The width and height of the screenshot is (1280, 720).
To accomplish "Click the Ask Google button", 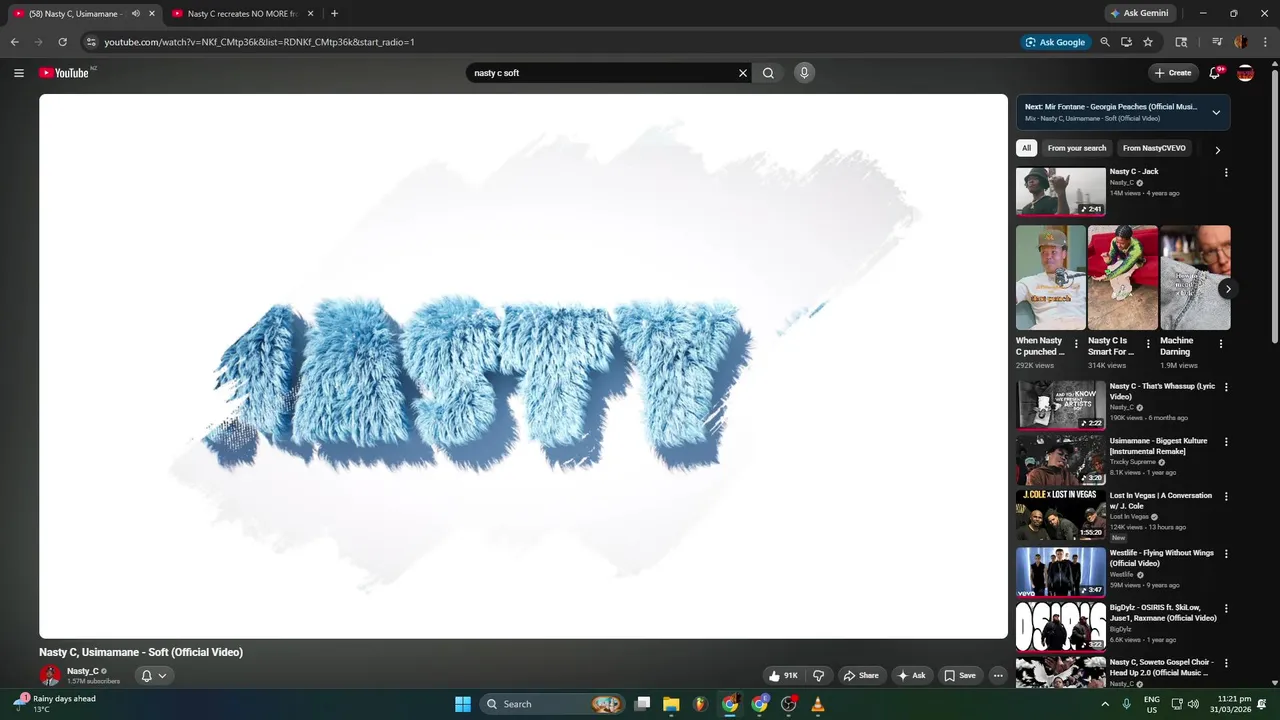I will (1055, 42).
